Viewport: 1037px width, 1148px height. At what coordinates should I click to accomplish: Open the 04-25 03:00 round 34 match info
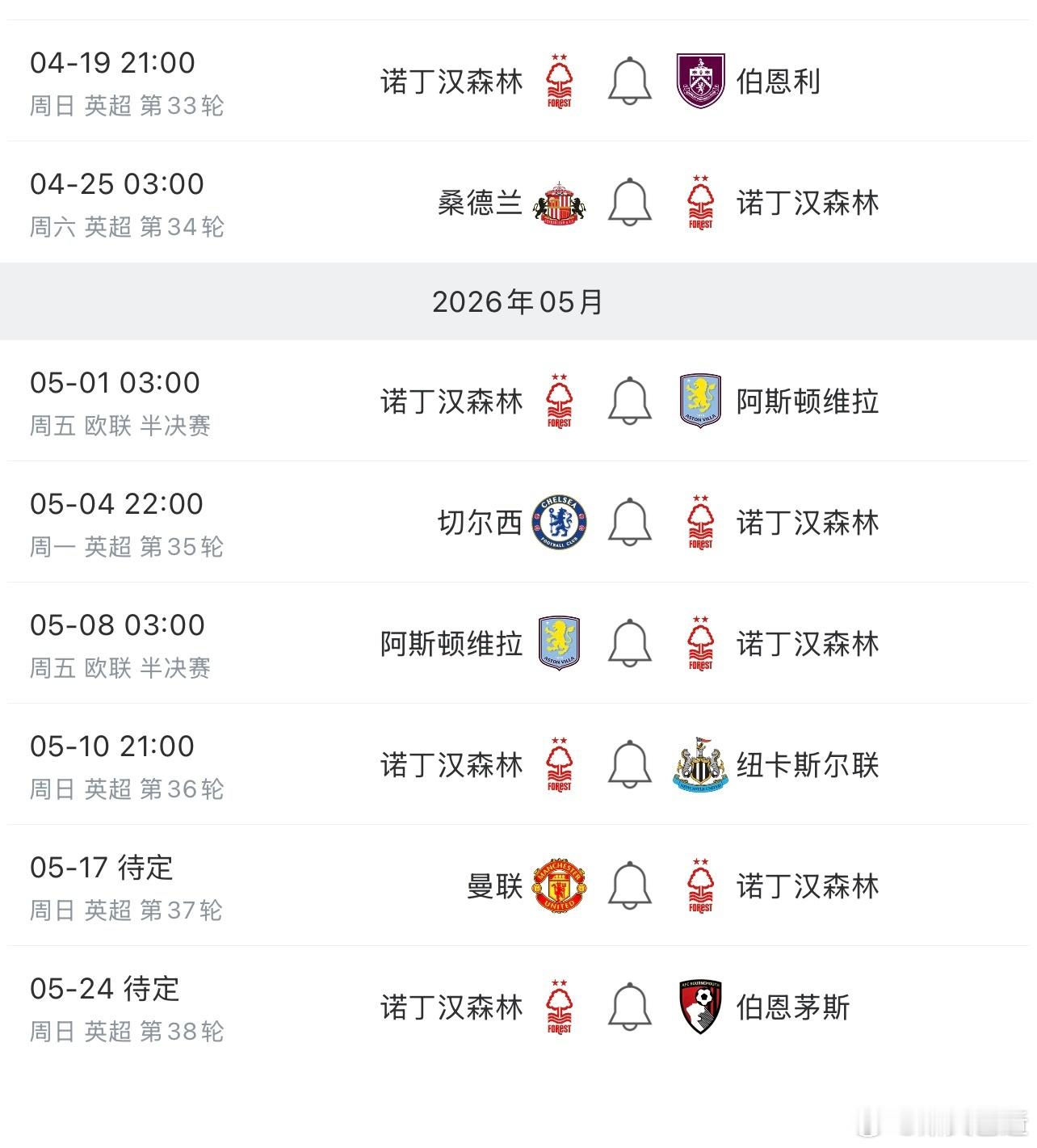point(127,203)
